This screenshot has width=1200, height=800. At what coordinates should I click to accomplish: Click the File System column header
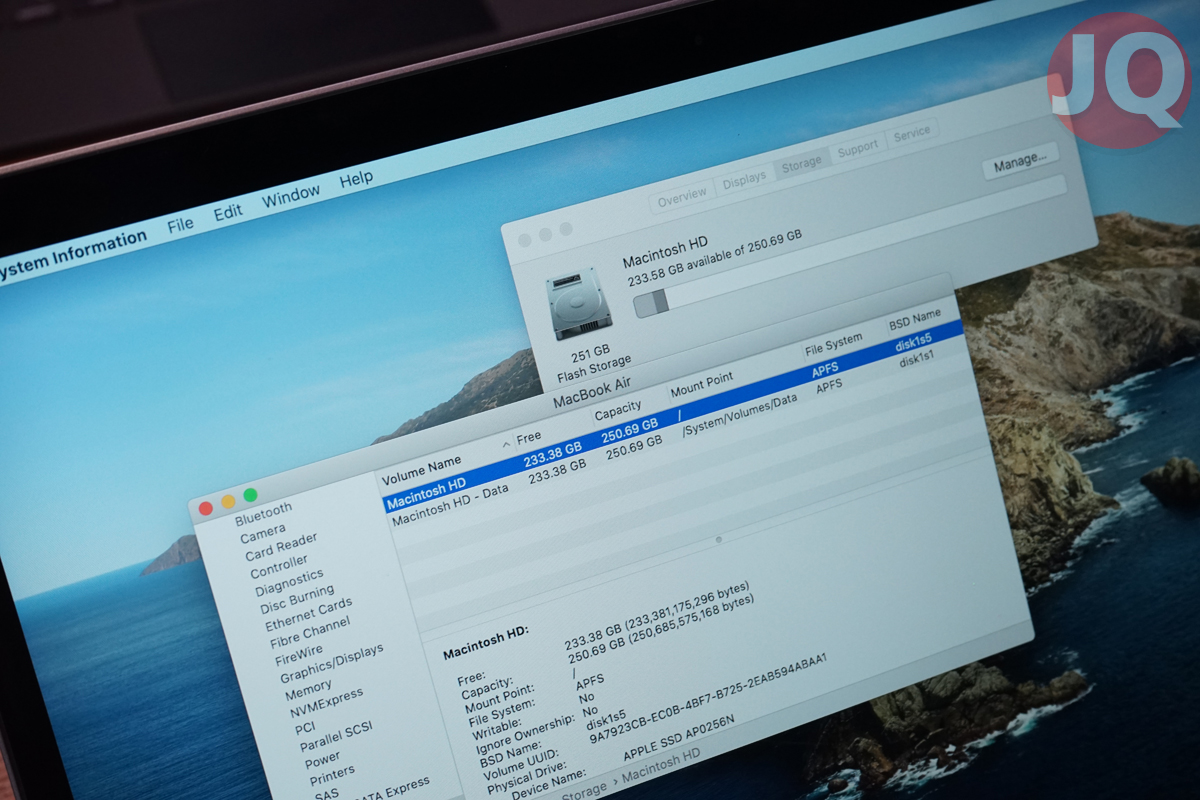[833, 344]
